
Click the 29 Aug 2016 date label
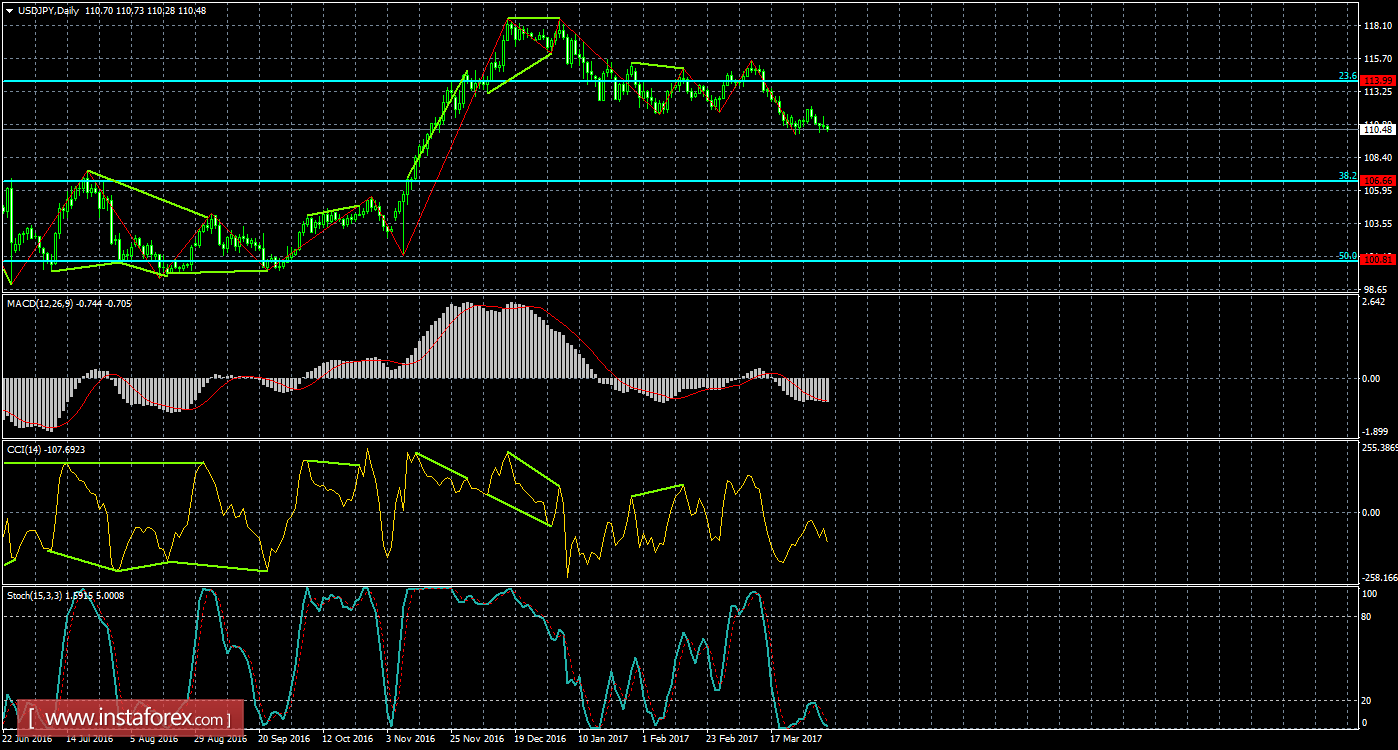point(220,740)
